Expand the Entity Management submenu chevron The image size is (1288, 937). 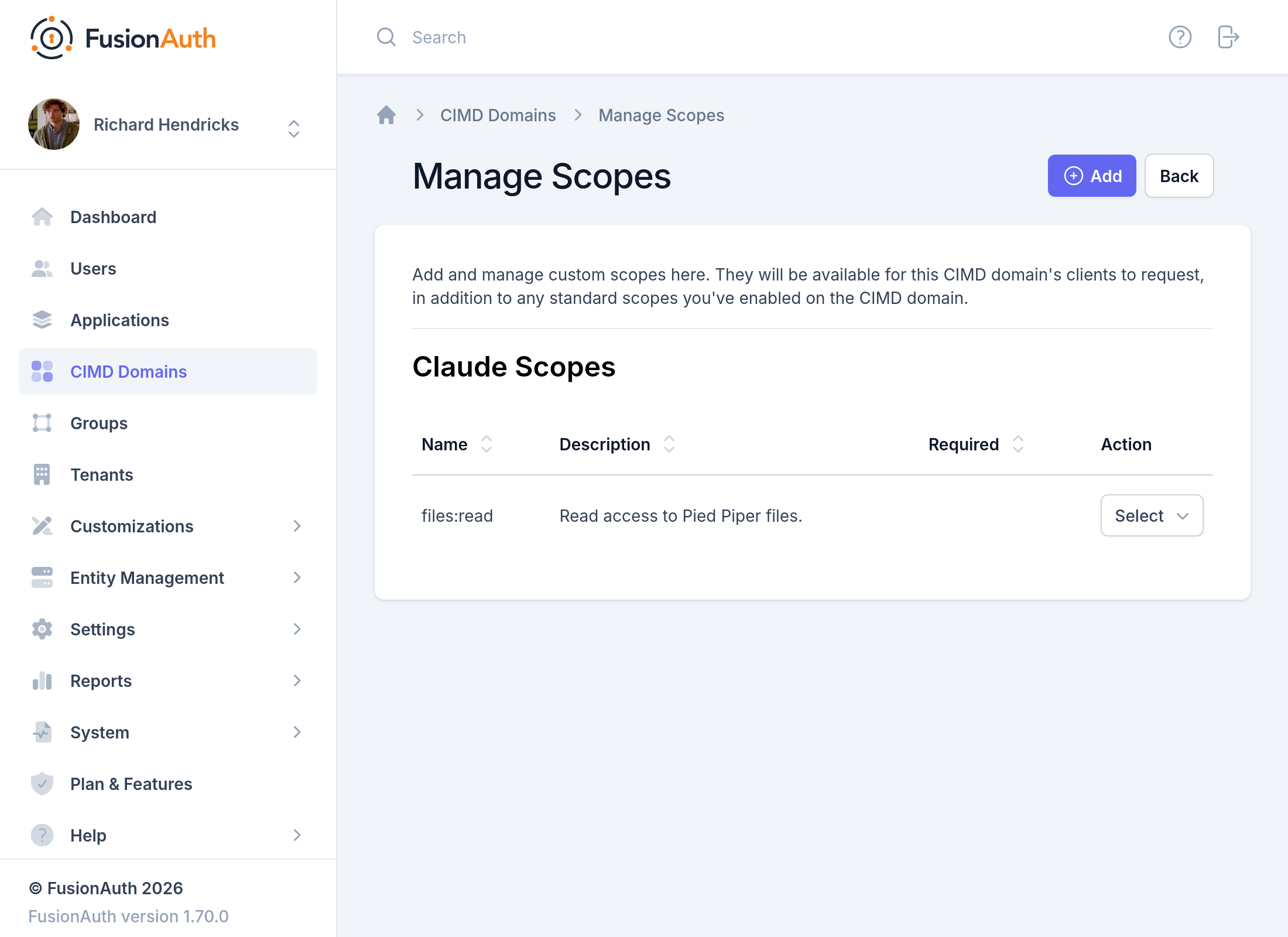click(x=297, y=577)
